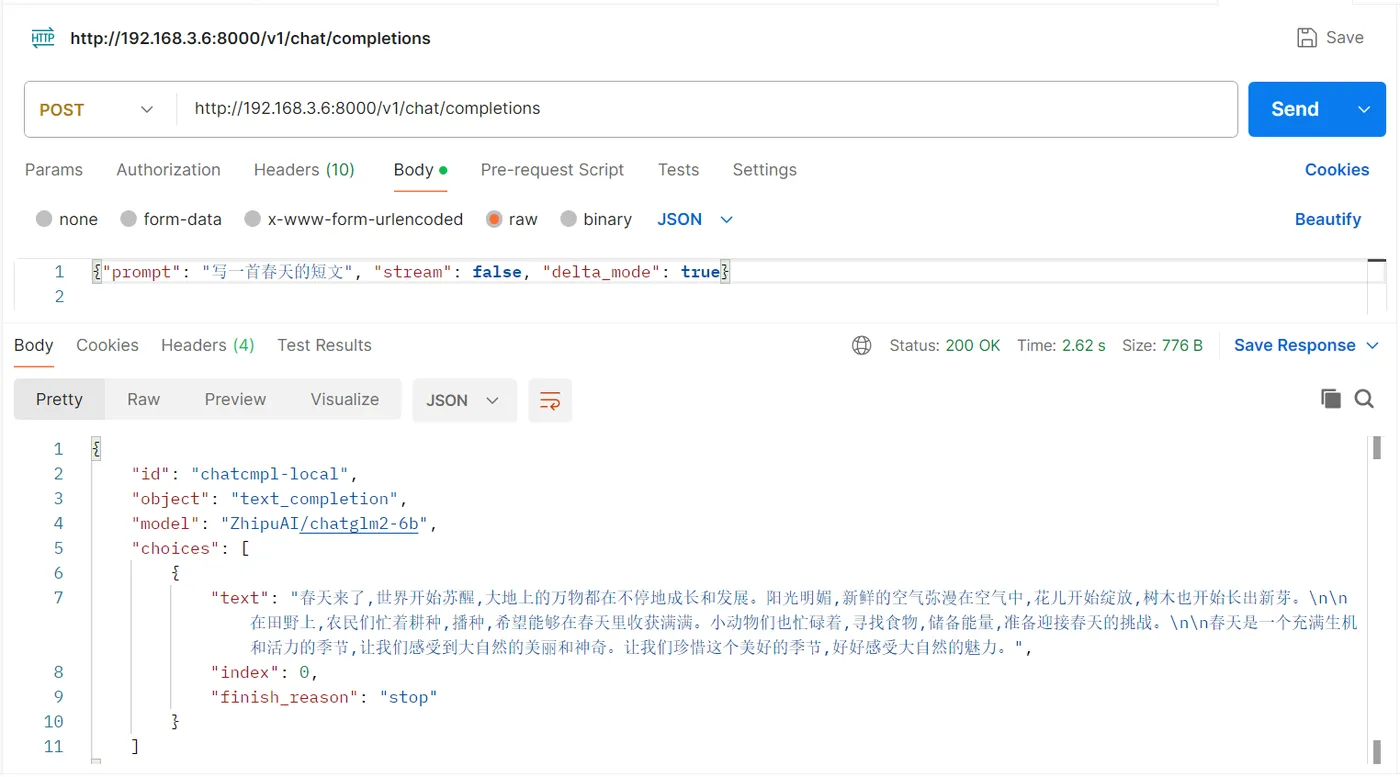Open response search with magnifier icon
The height and width of the screenshot is (777, 1400).
[x=1364, y=399]
